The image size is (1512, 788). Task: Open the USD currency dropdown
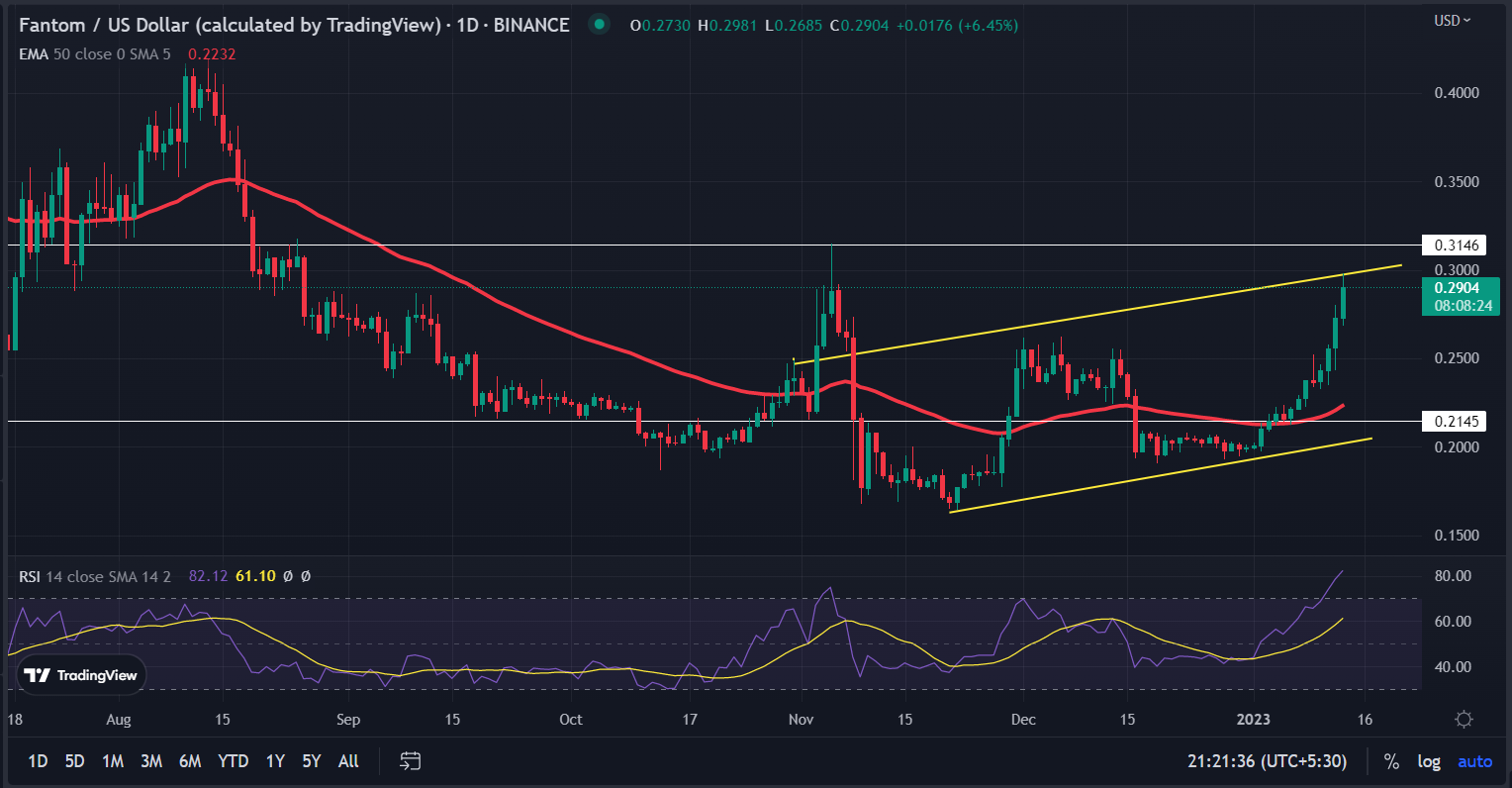1453,21
